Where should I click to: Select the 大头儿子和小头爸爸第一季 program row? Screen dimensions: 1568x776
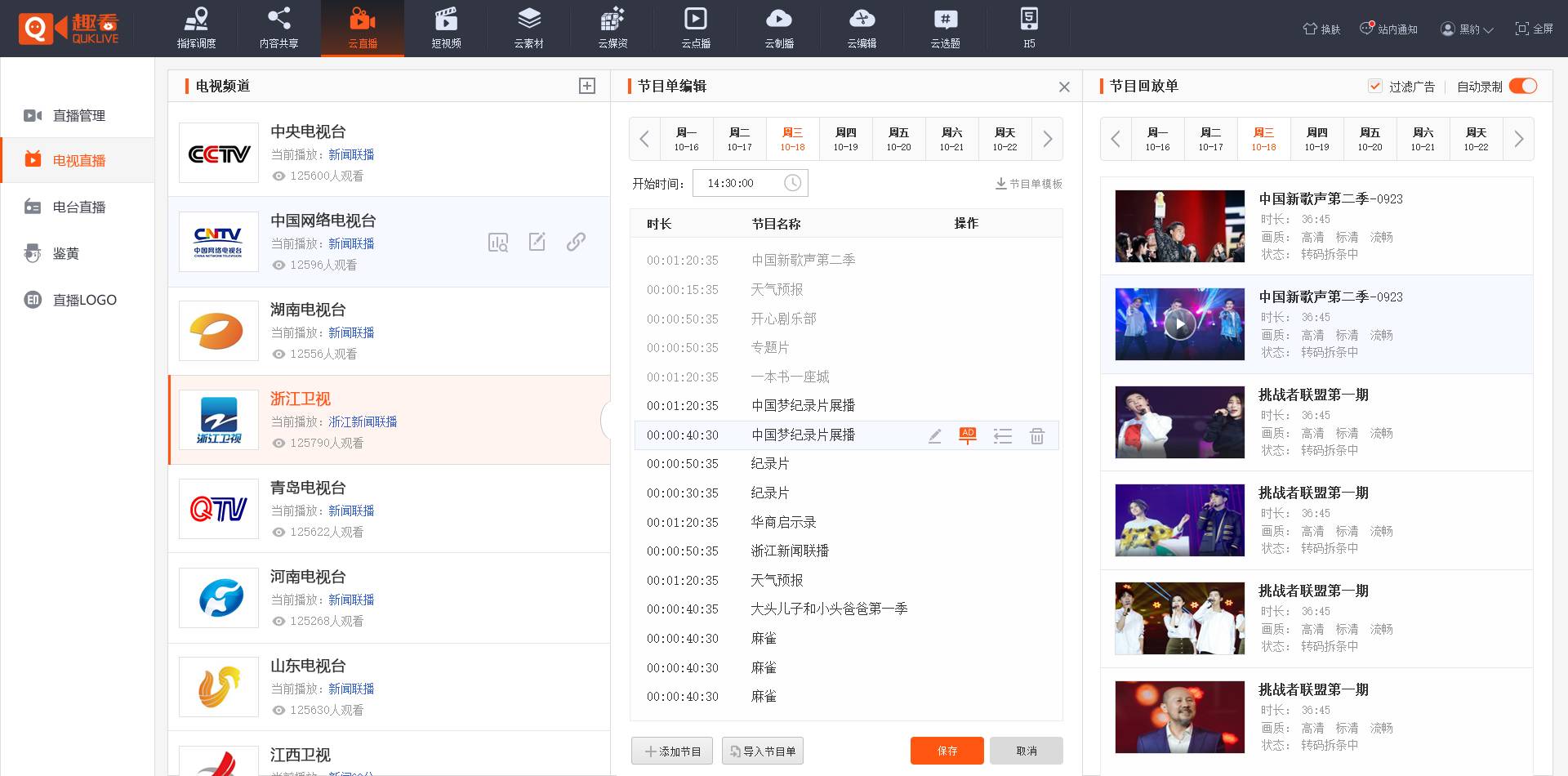[846, 609]
